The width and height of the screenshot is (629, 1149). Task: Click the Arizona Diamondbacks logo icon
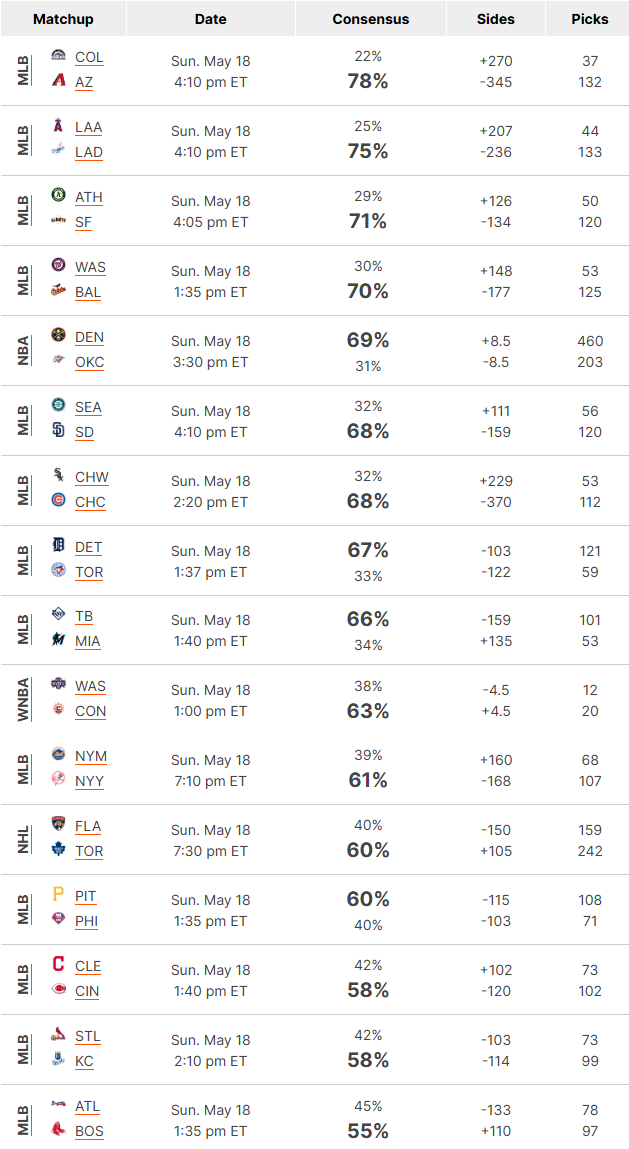point(59,80)
